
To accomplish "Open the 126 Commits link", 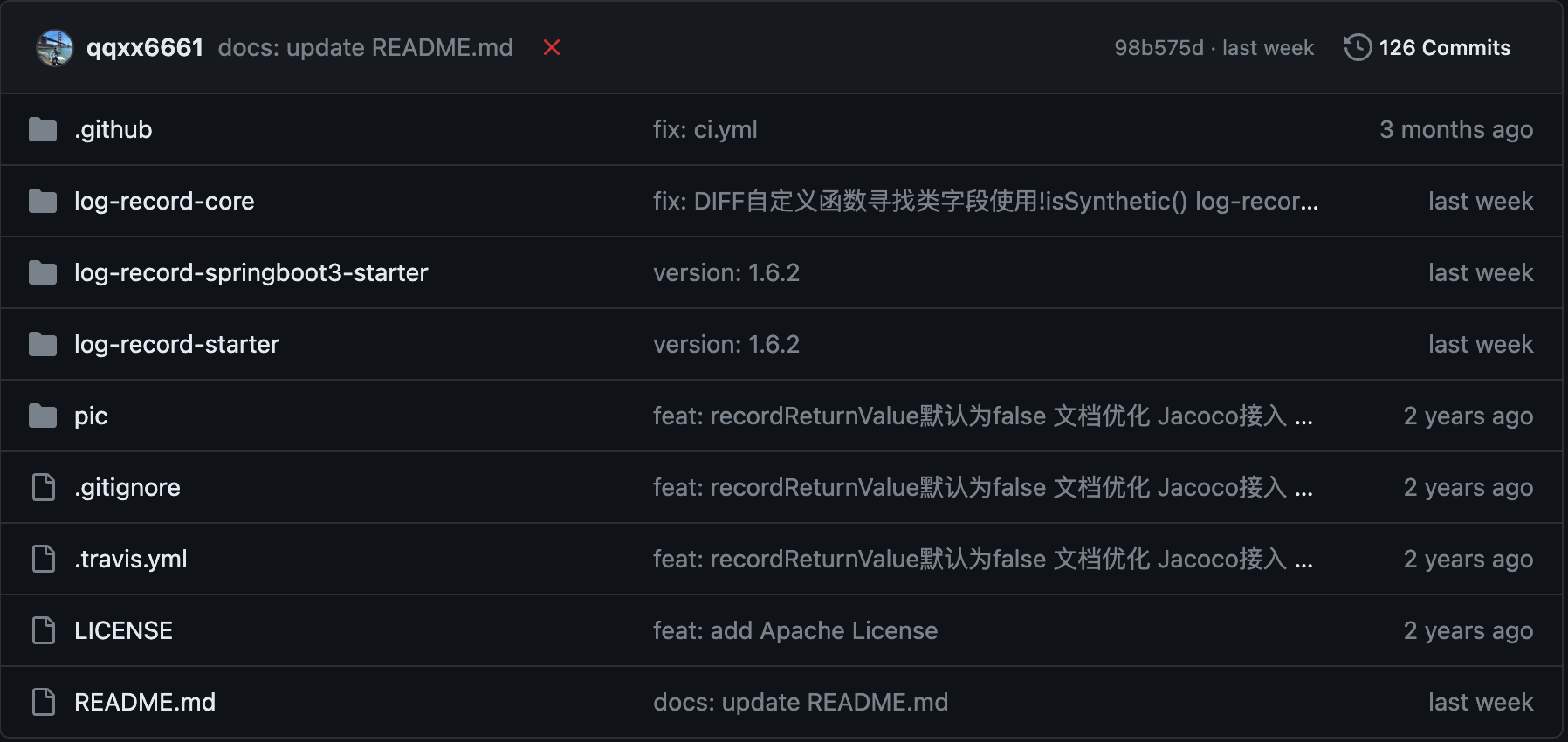I will [1445, 47].
